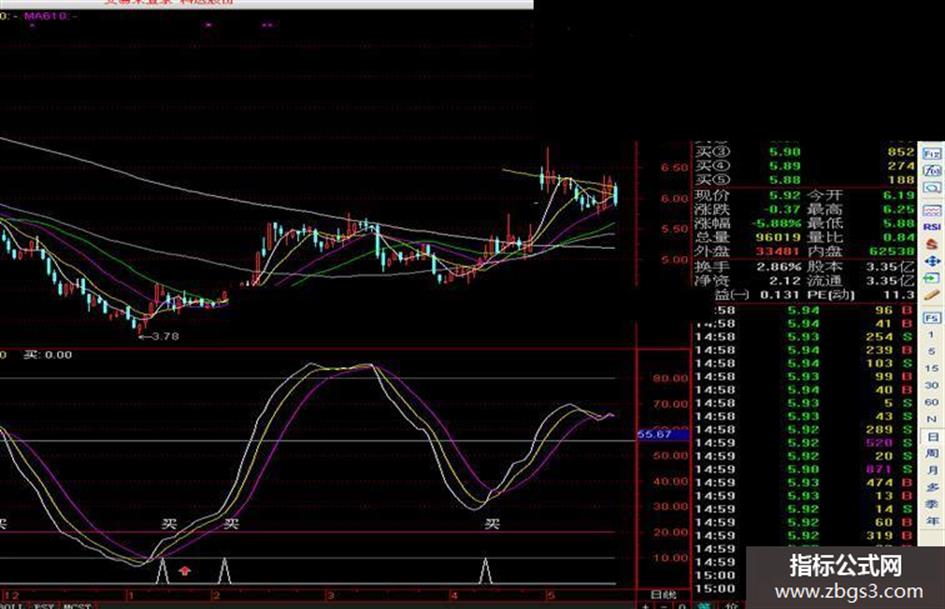Select the yearly (年) period
The image size is (945, 609).
(932, 520)
